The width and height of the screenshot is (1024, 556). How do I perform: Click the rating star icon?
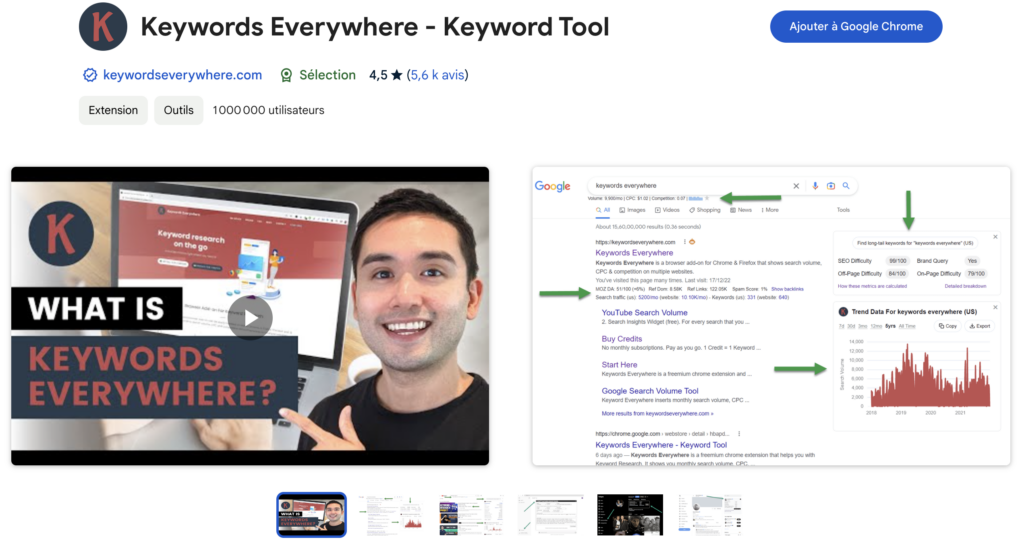tap(396, 75)
